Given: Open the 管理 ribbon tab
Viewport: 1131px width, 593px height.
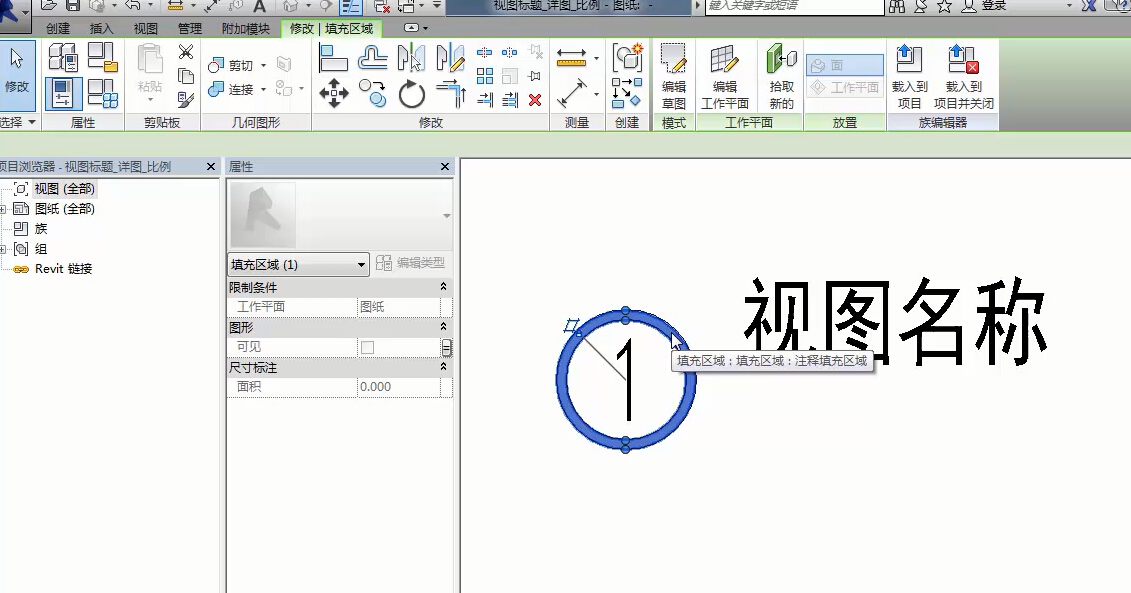Looking at the screenshot, I should pos(189,29).
